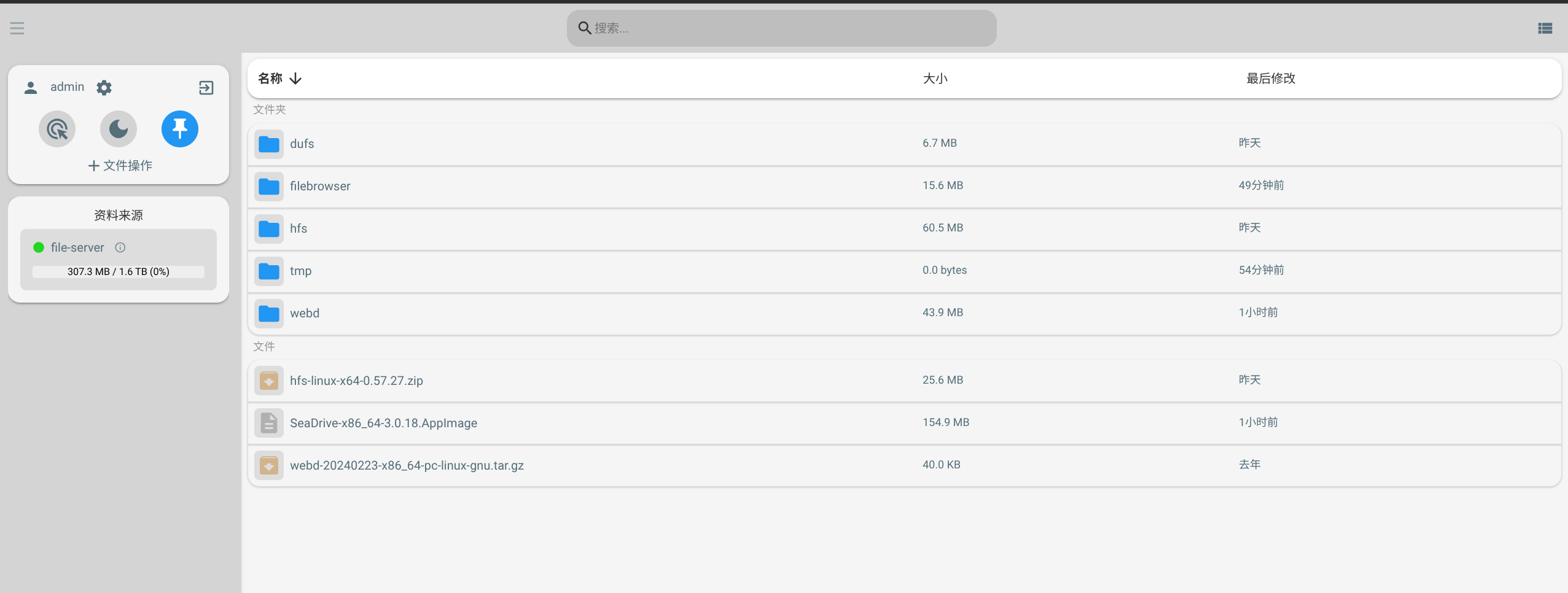Viewport: 1568px width, 593px height.
Task: Click the admin user name
Action: pyautogui.click(x=67, y=87)
